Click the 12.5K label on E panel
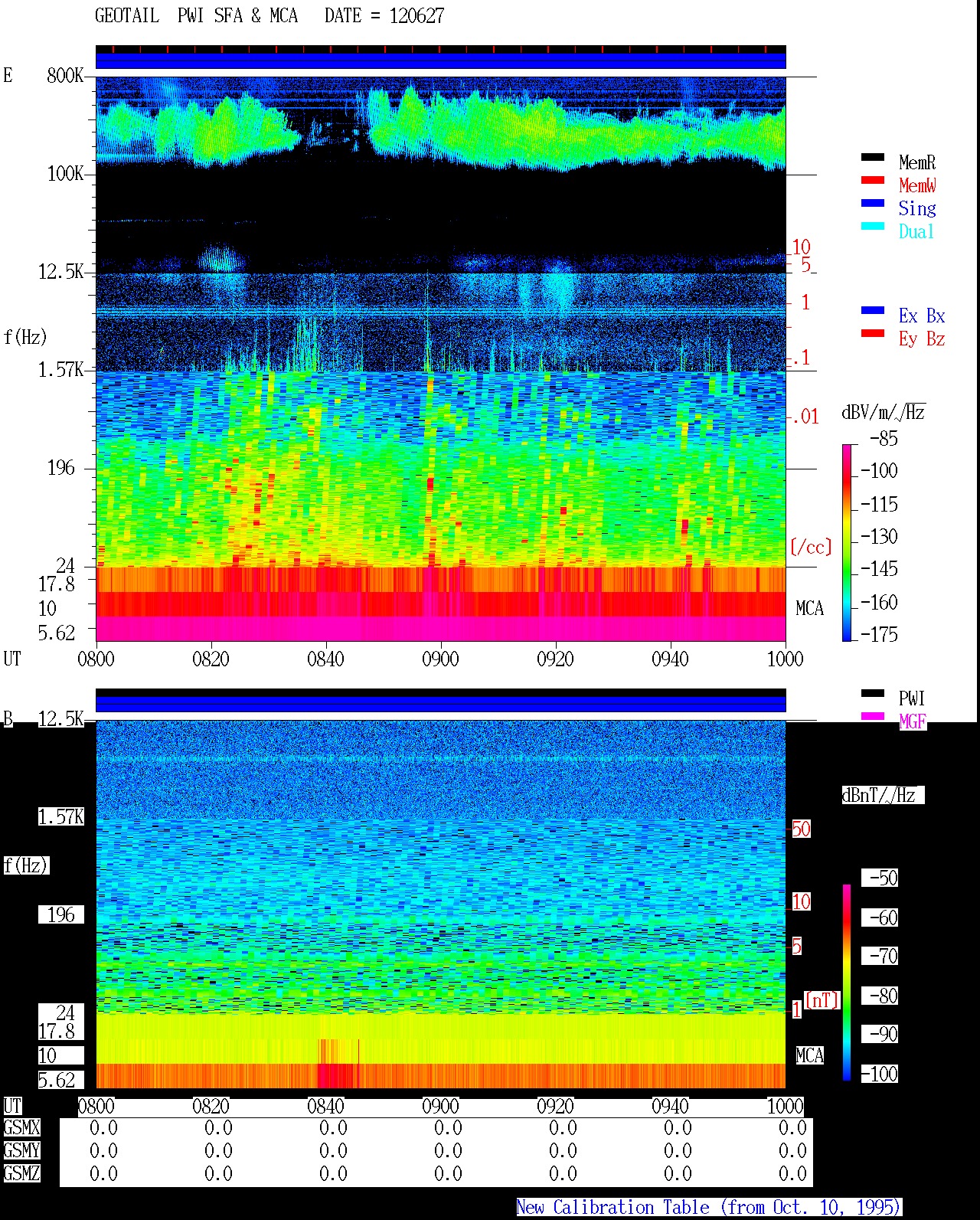 (61, 272)
